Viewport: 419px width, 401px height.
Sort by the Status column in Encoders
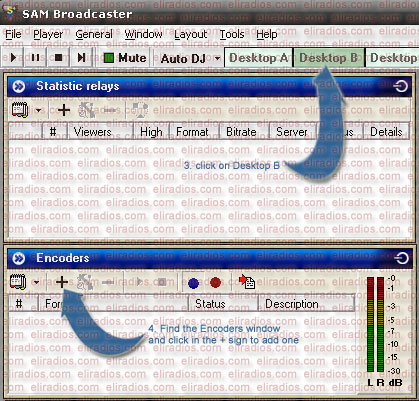pyautogui.click(x=223, y=304)
